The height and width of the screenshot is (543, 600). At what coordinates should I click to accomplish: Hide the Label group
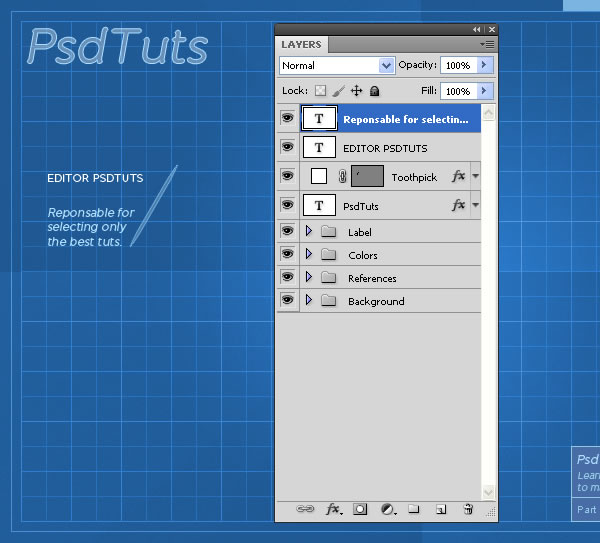(288, 231)
